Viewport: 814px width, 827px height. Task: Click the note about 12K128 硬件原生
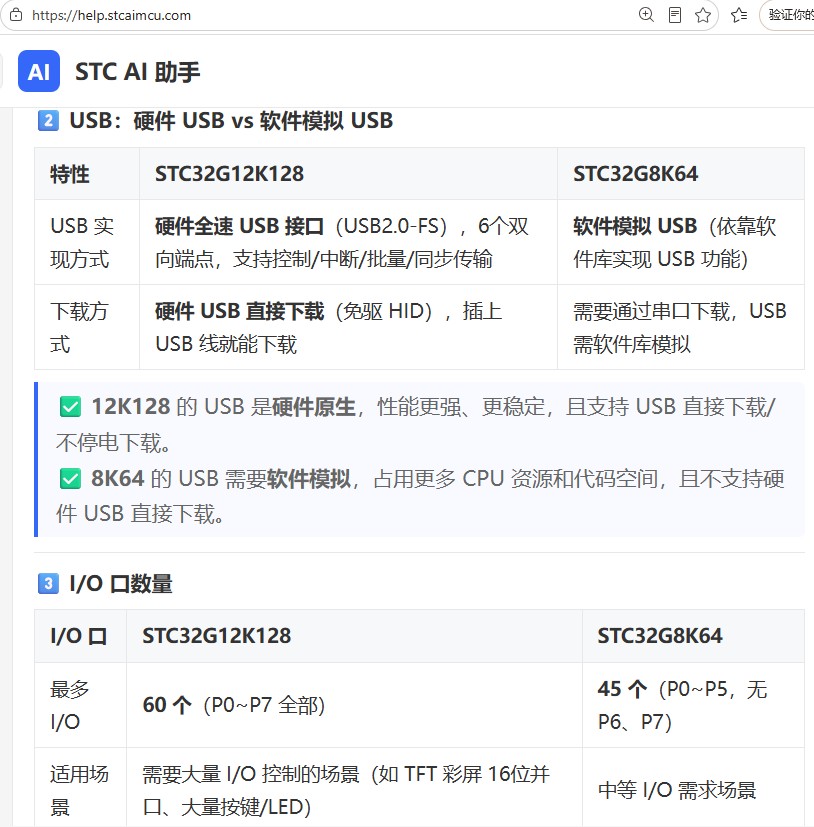point(416,425)
